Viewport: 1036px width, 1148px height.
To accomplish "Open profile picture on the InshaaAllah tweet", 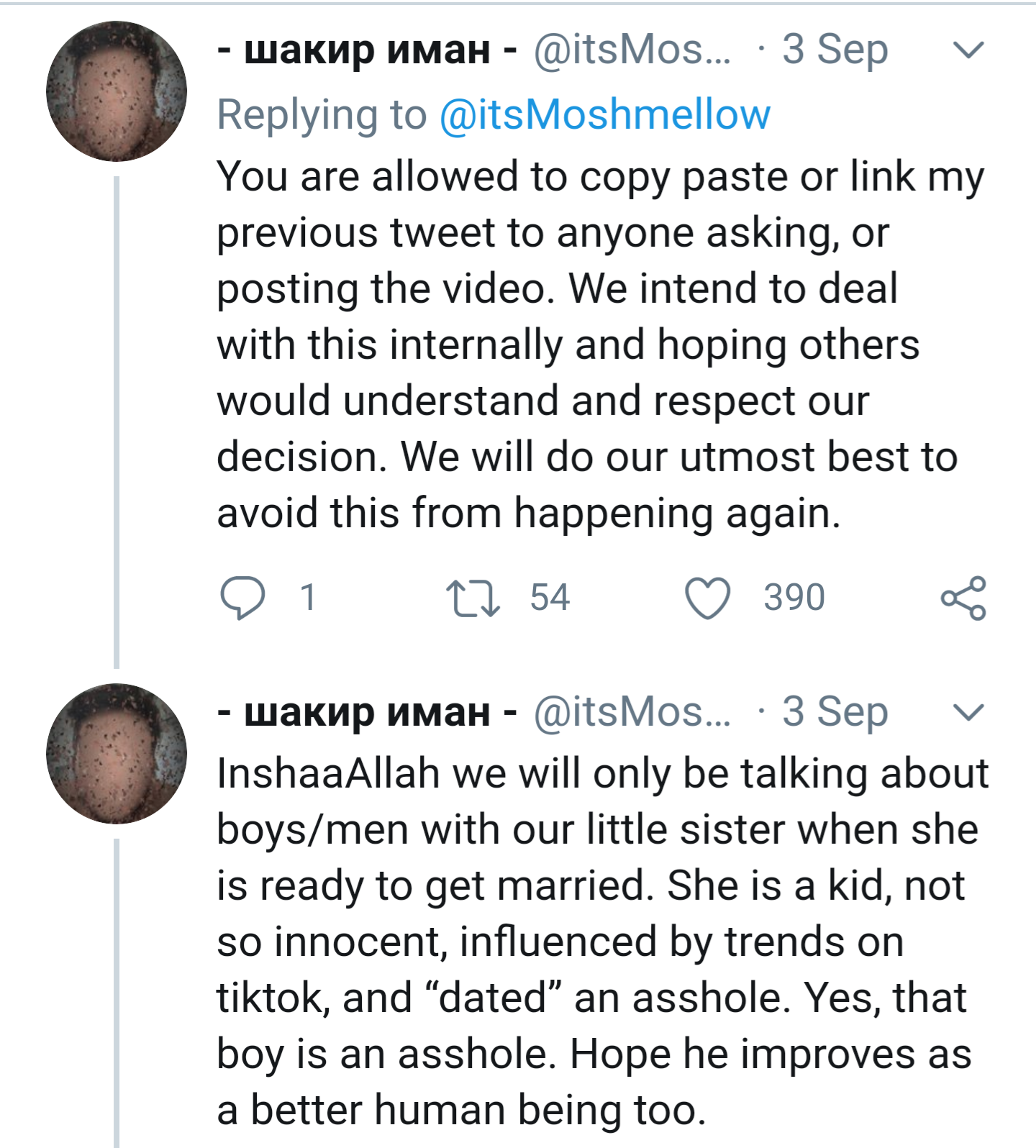I will [x=117, y=753].
